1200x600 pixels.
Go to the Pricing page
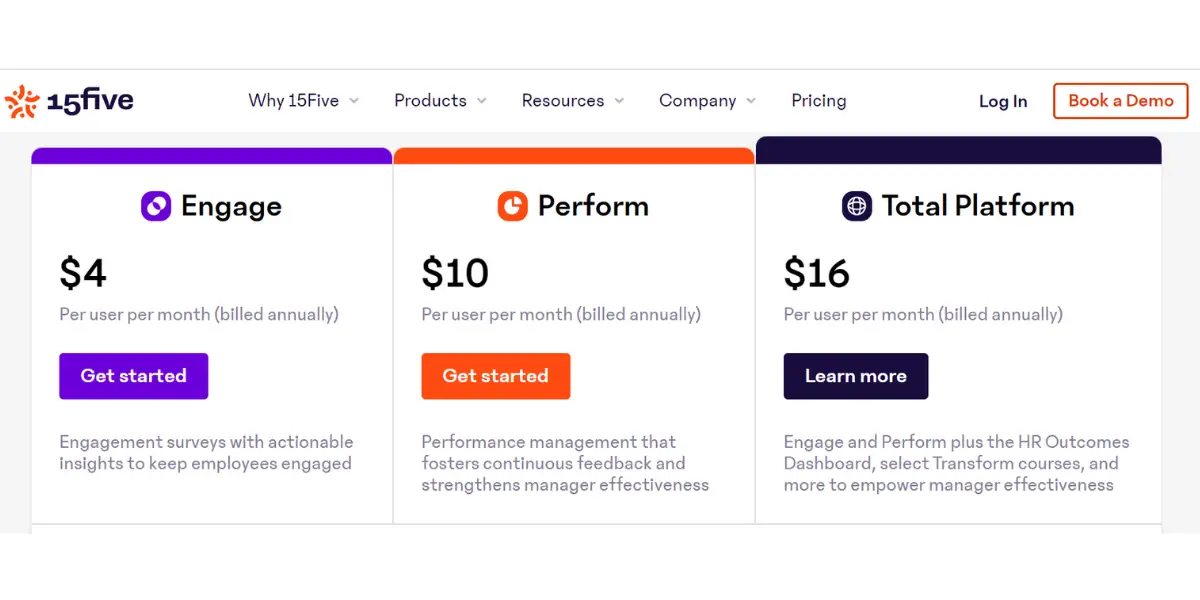pos(819,101)
